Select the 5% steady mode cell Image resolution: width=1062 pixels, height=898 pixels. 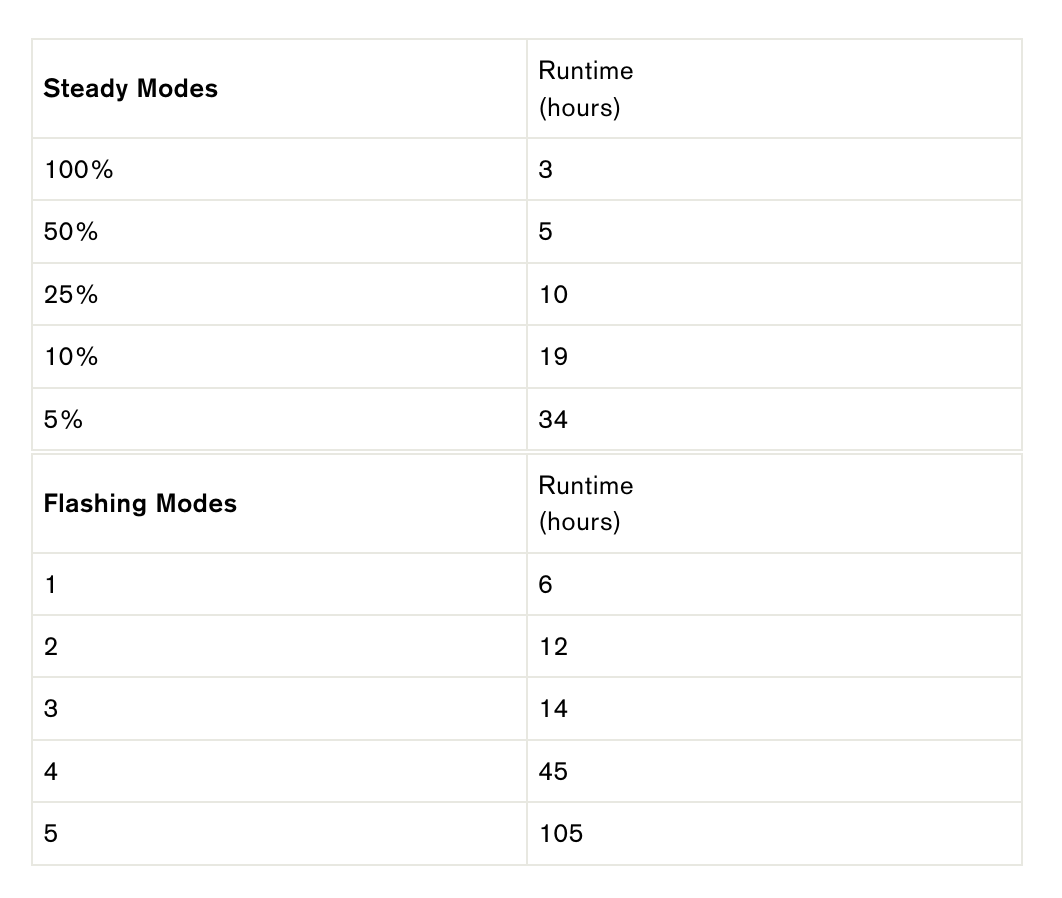tap(63, 420)
